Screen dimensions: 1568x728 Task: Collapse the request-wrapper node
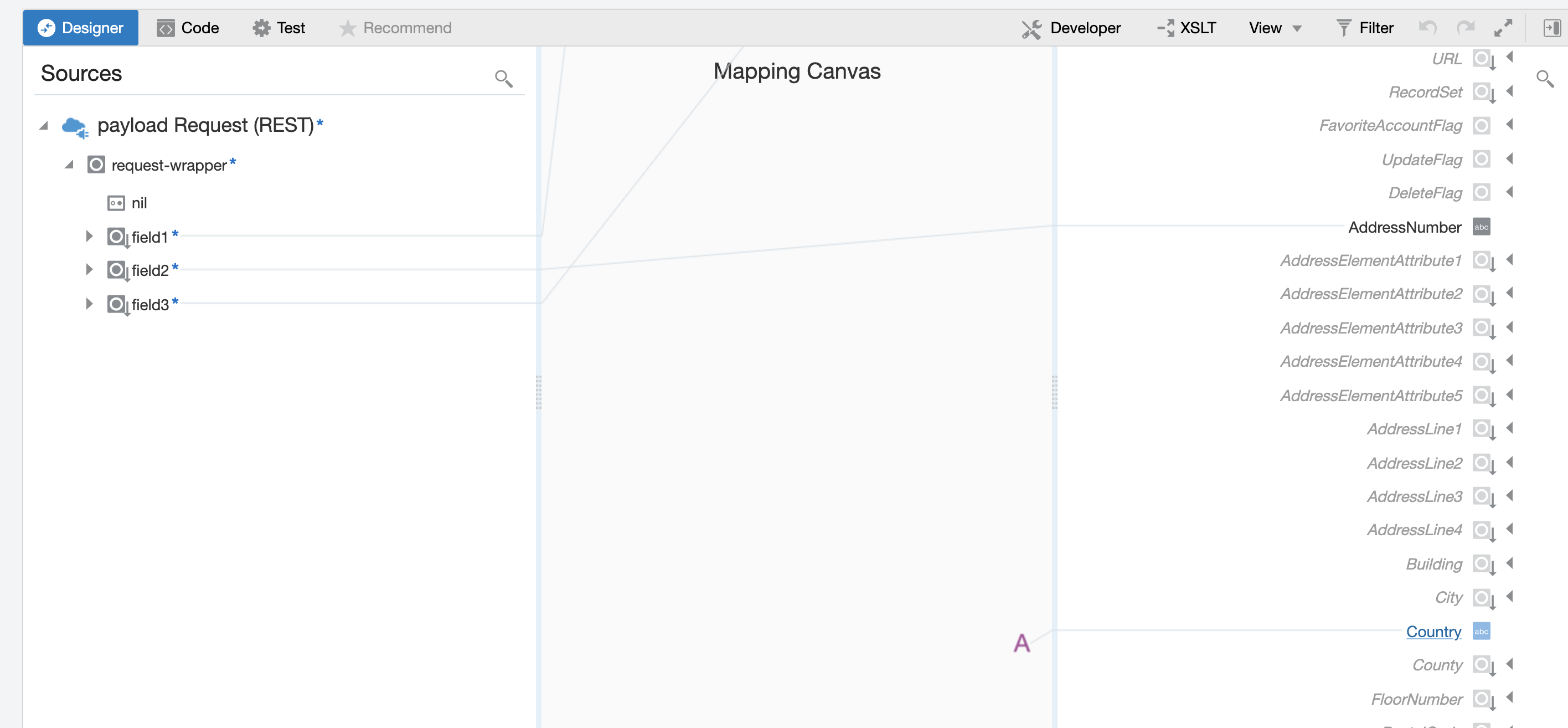(x=69, y=165)
